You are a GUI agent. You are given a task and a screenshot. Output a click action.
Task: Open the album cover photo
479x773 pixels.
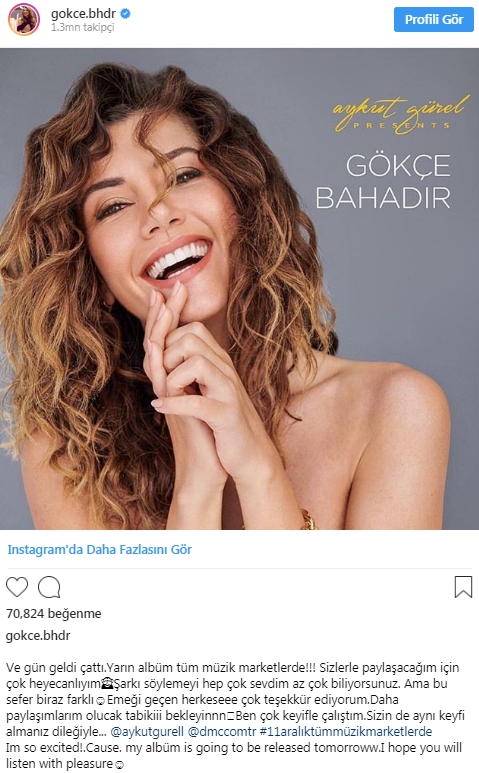click(240, 289)
